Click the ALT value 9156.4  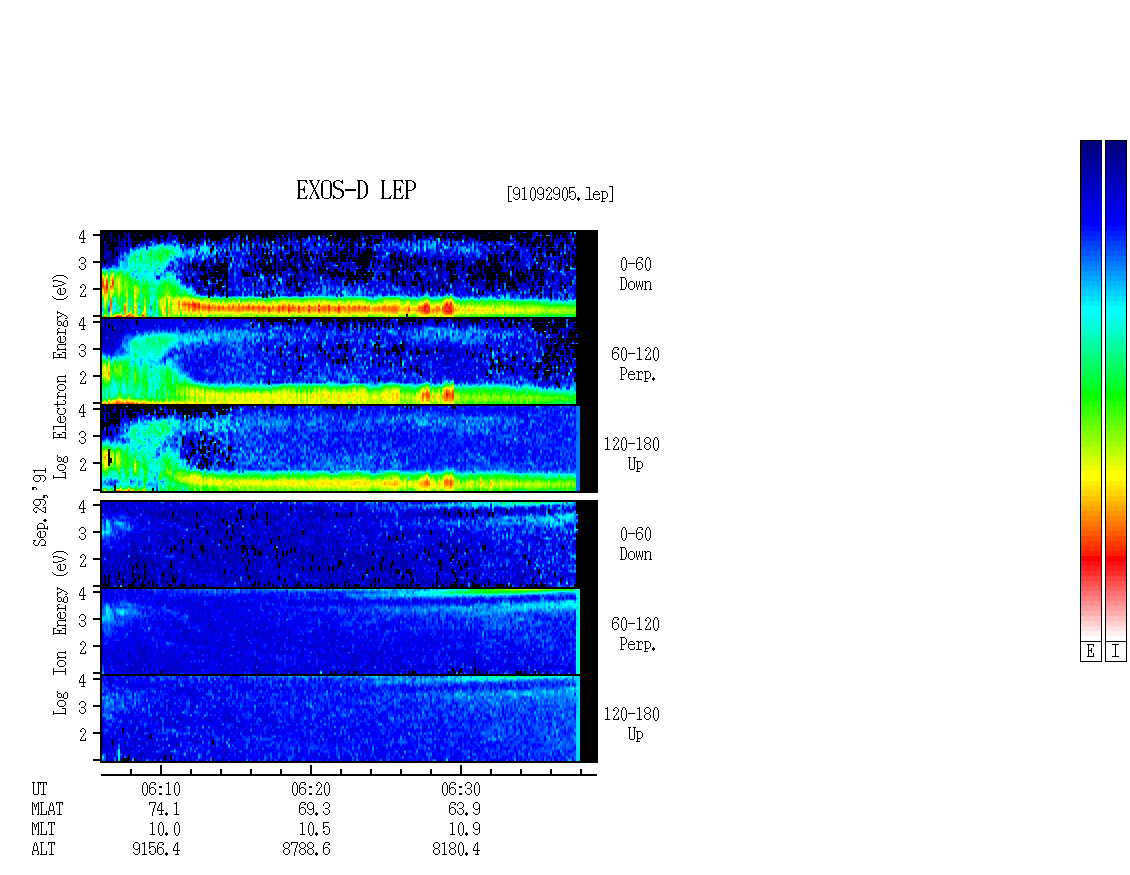pyautogui.click(x=156, y=850)
